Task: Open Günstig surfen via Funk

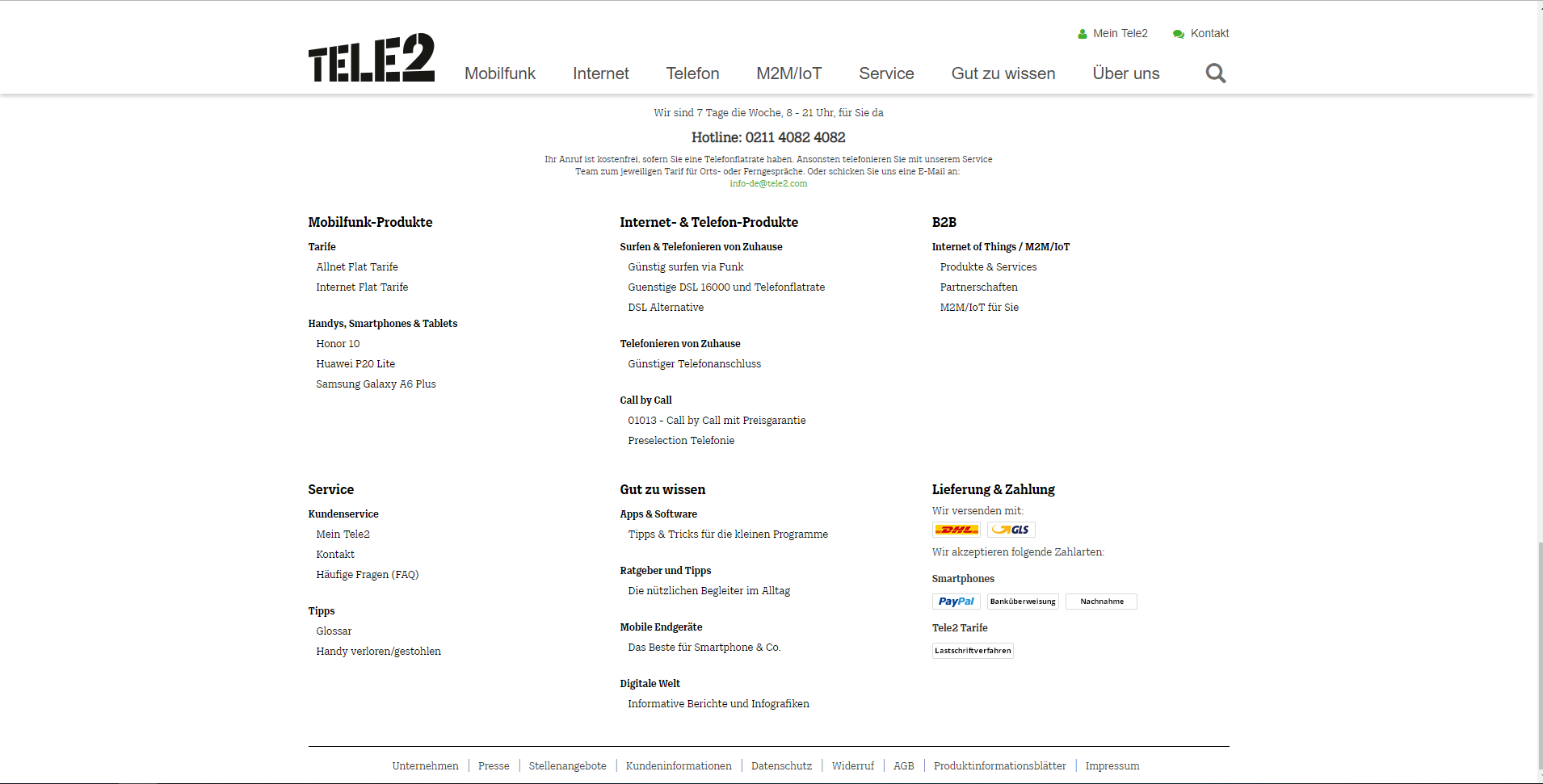Action: pos(686,267)
